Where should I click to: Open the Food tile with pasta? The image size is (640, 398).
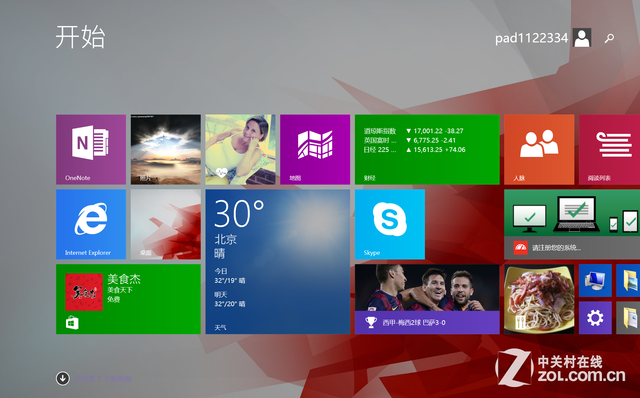(539, 299)
